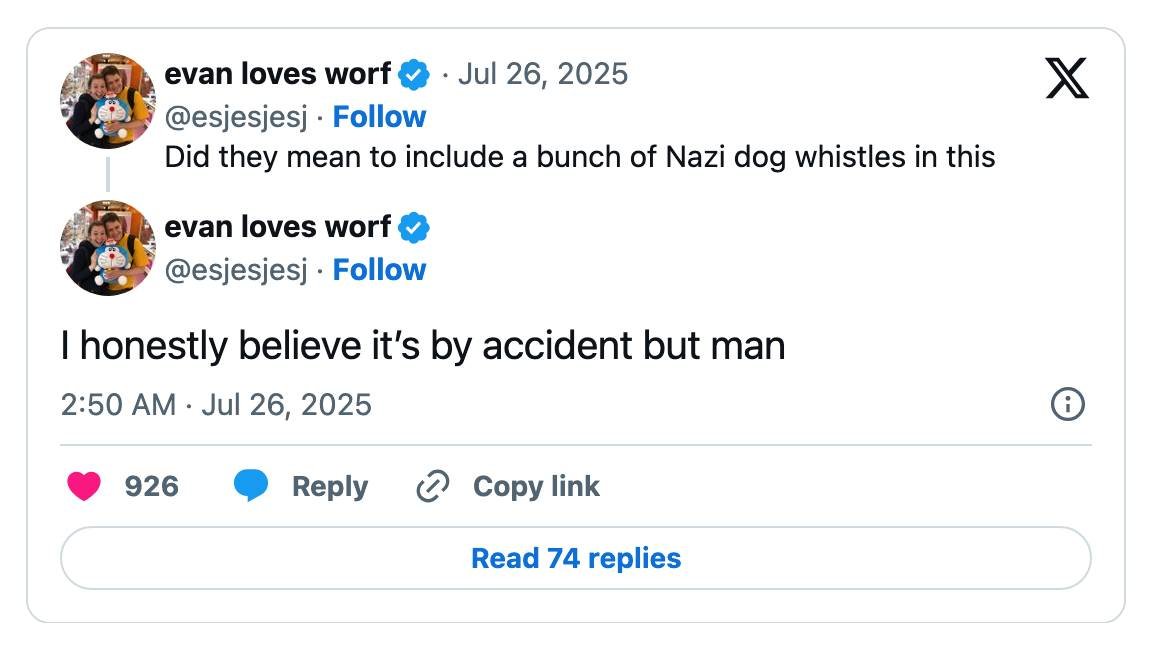Click the Reply text label
The width and height of the screenshot is (1155, 650).
pyautogui.click(x=330, y=487)
